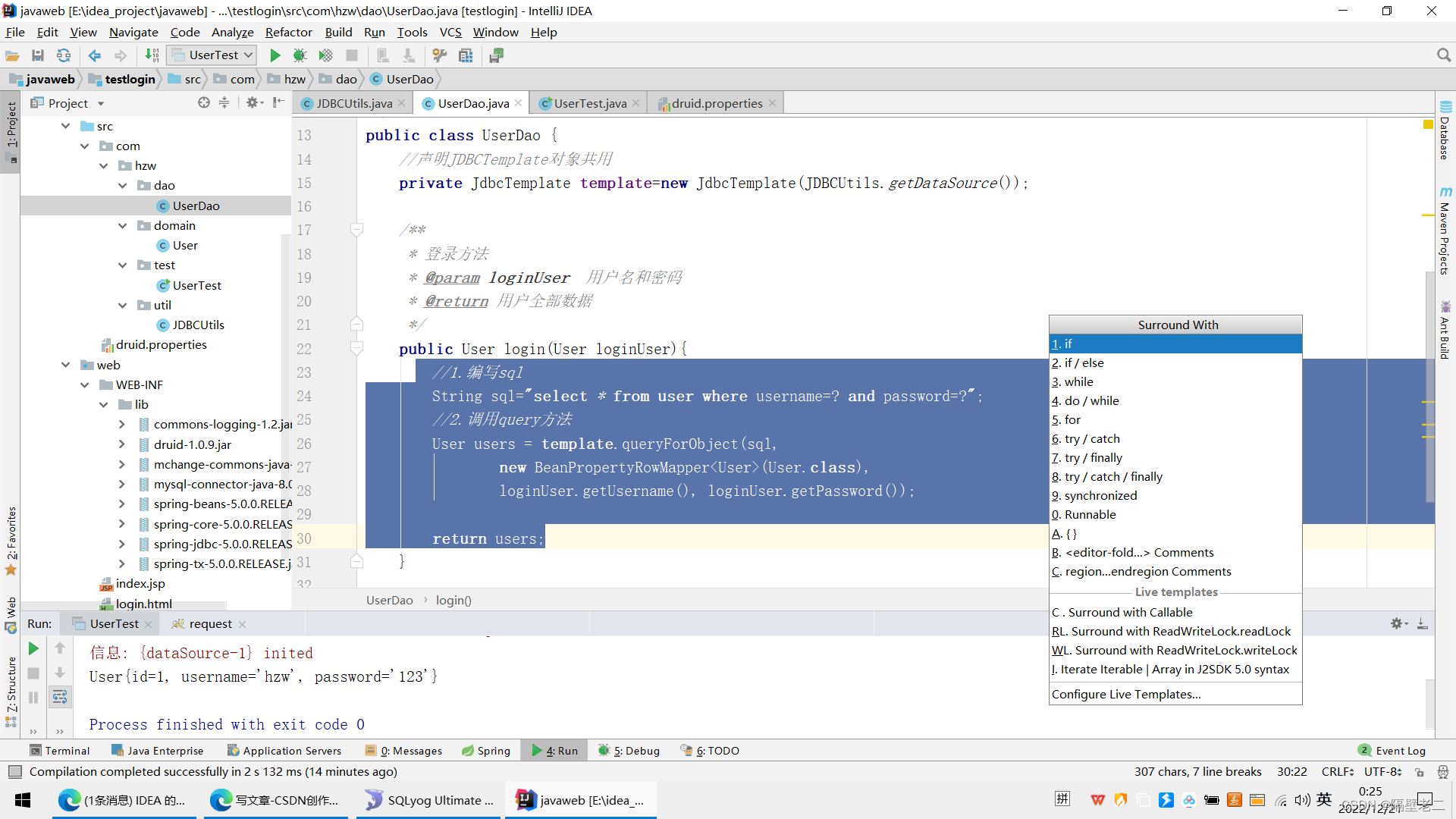
Task: Open the Refactor menu
Action: pyautogui.click(x=288, y=32)
